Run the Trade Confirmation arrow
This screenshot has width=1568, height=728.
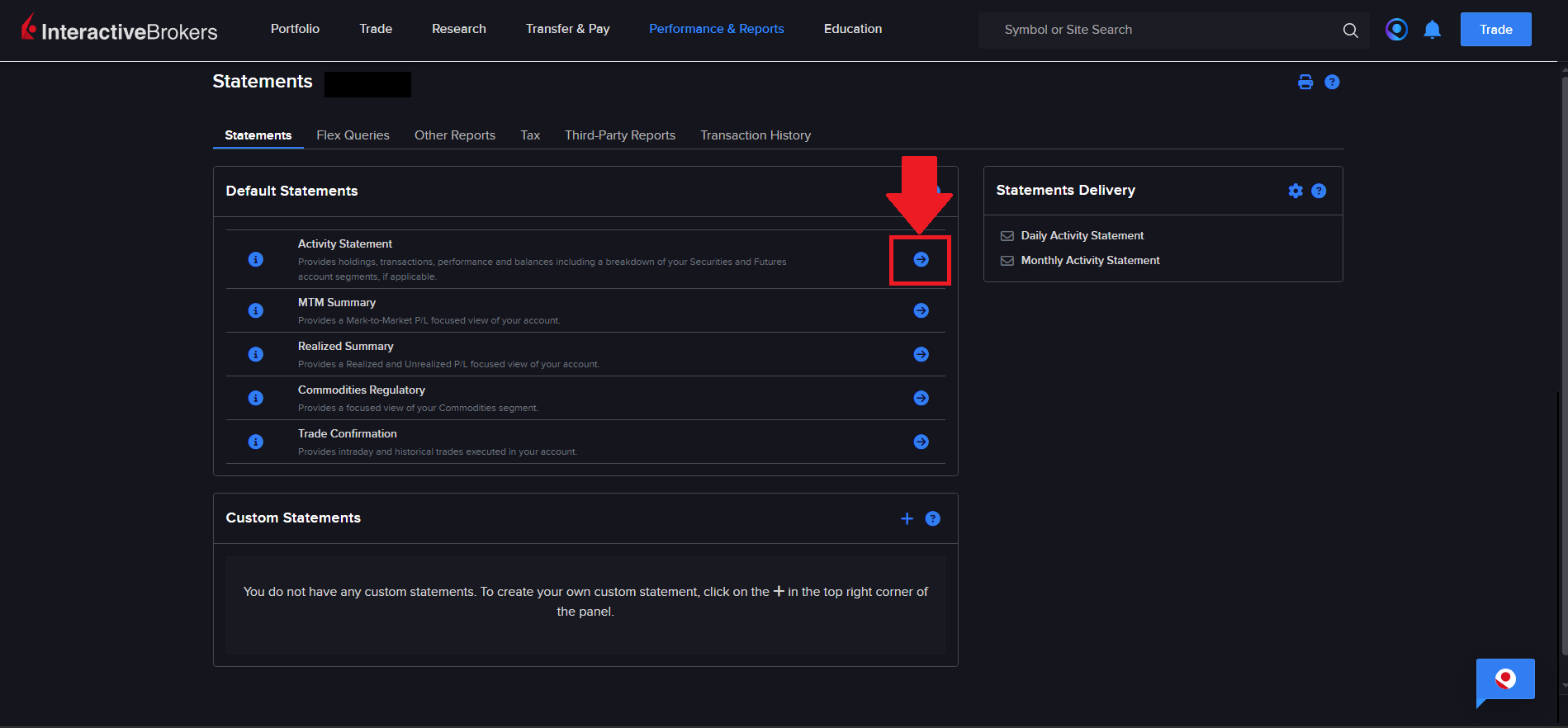click(x=921, y=442)
